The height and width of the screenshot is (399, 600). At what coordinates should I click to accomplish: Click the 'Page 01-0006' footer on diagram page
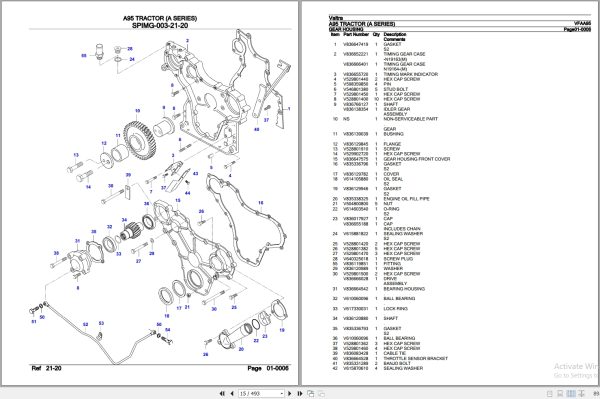point(268,368)
